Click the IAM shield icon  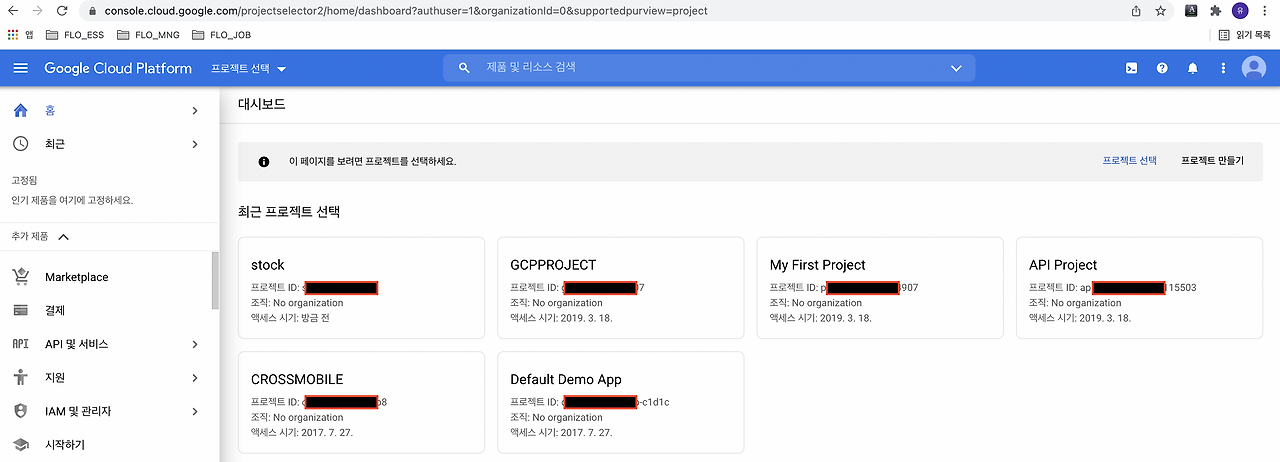click(x=20, y=411)
